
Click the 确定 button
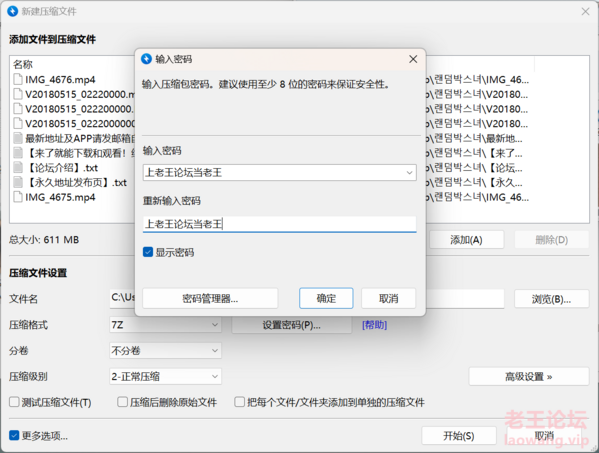click(326, 298)
